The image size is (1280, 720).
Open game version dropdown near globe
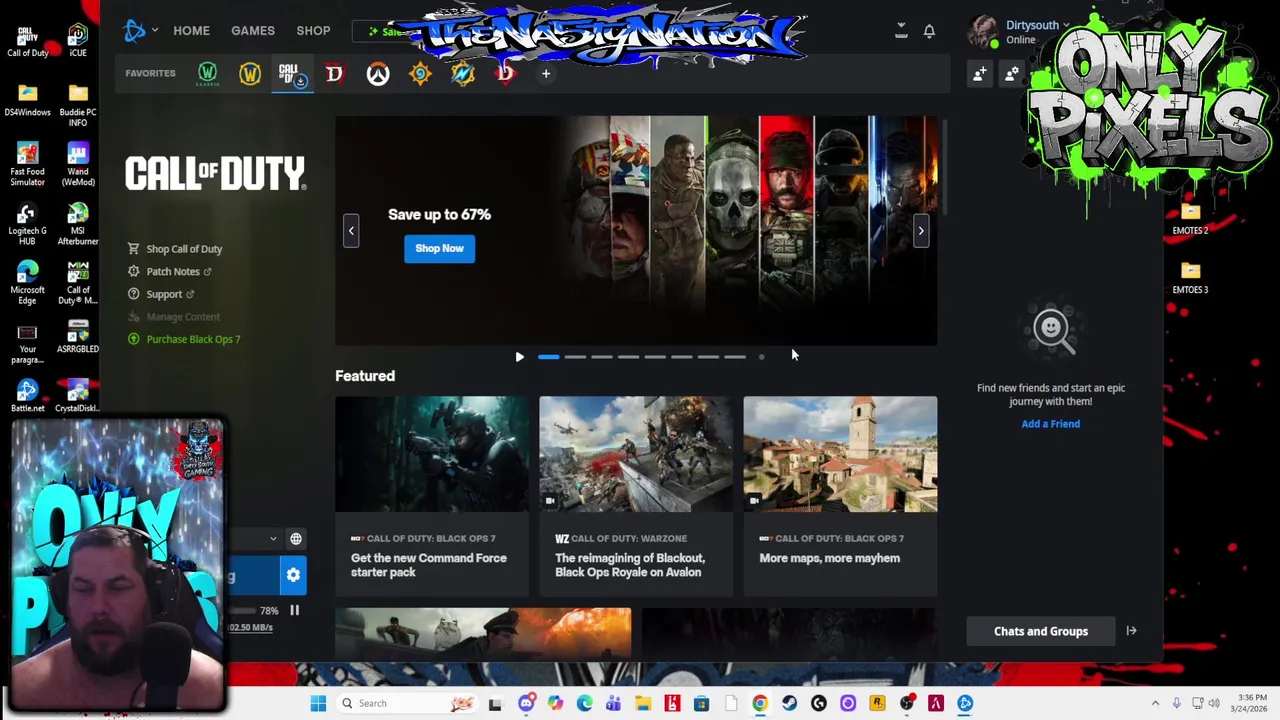click(273, 539)
